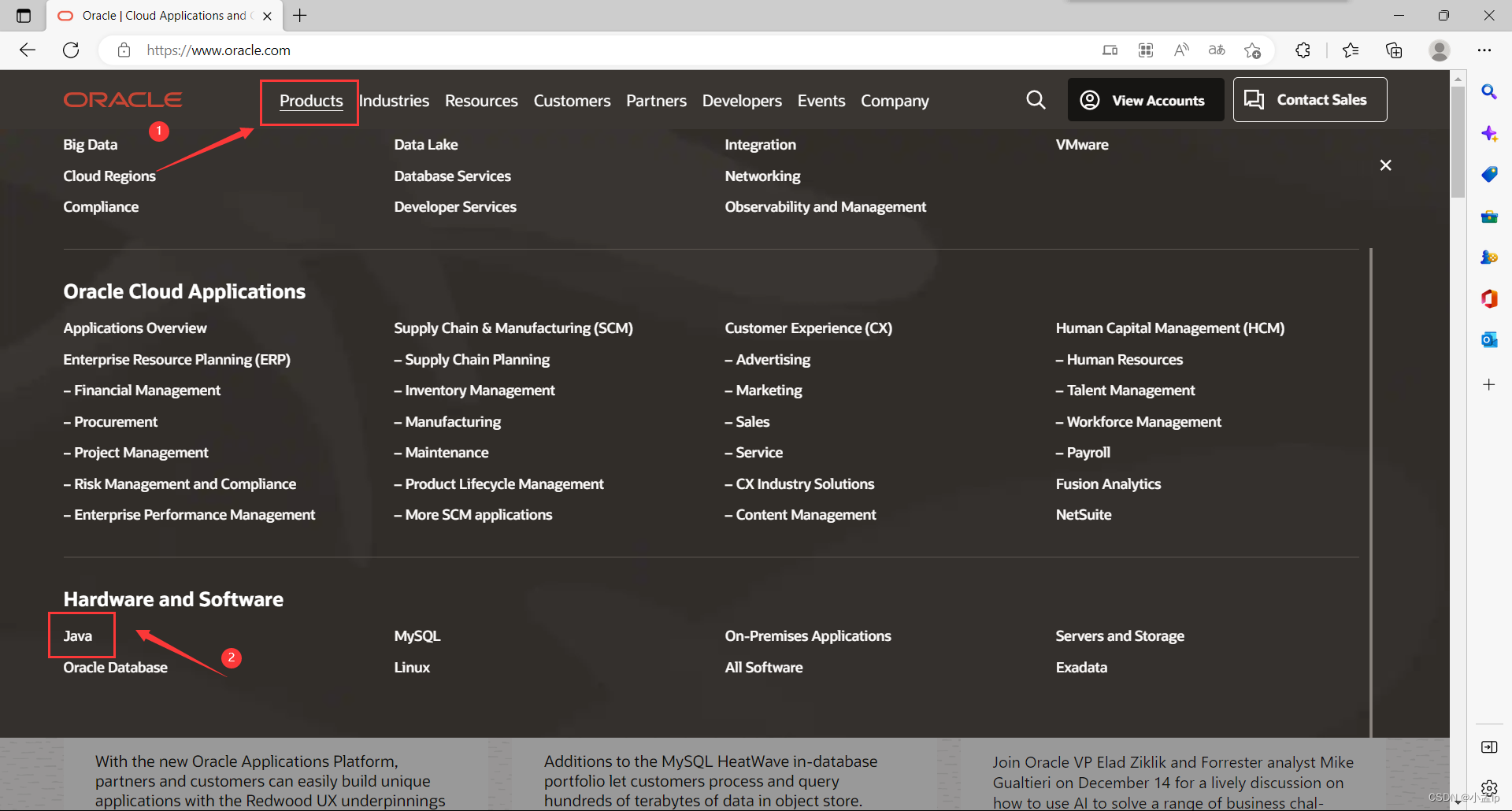This screenshot has width=1512, height=811.
Task: Open the Linux link
Action: [x=412, y=667]
